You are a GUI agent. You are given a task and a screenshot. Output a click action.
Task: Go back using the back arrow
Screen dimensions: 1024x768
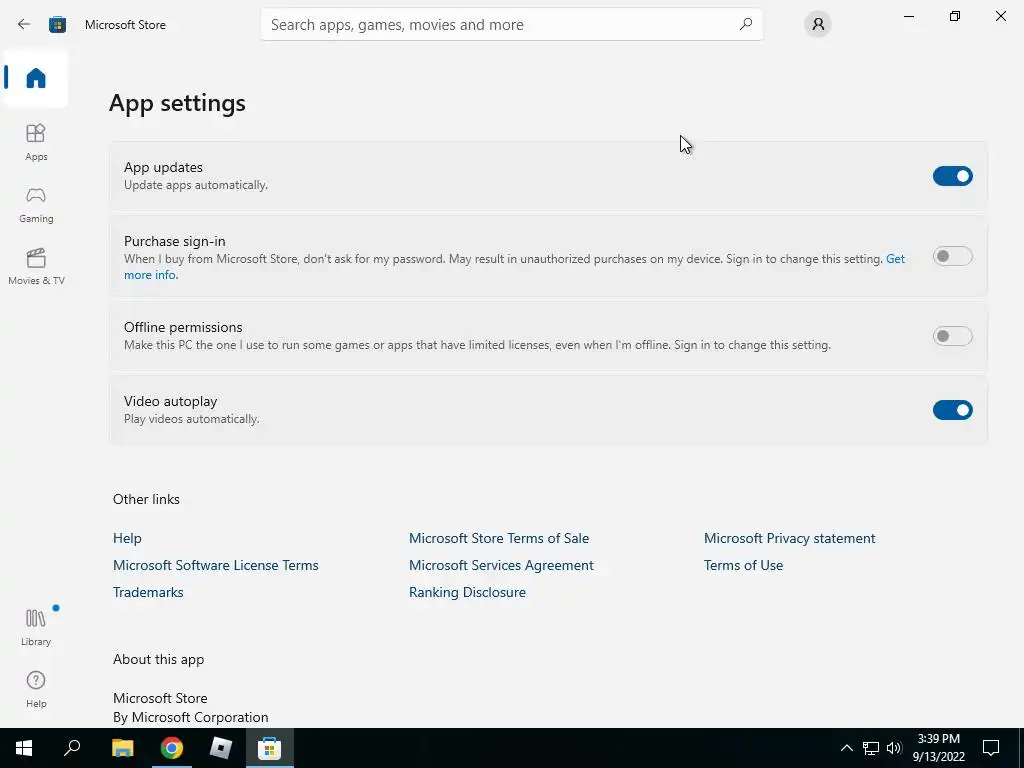coord(24,24)
